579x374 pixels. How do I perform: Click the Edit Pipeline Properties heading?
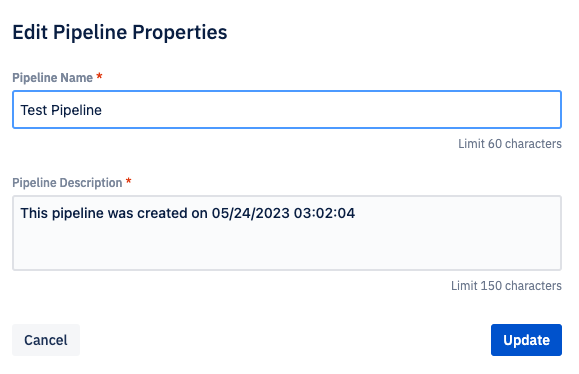(x=120, y=32)
